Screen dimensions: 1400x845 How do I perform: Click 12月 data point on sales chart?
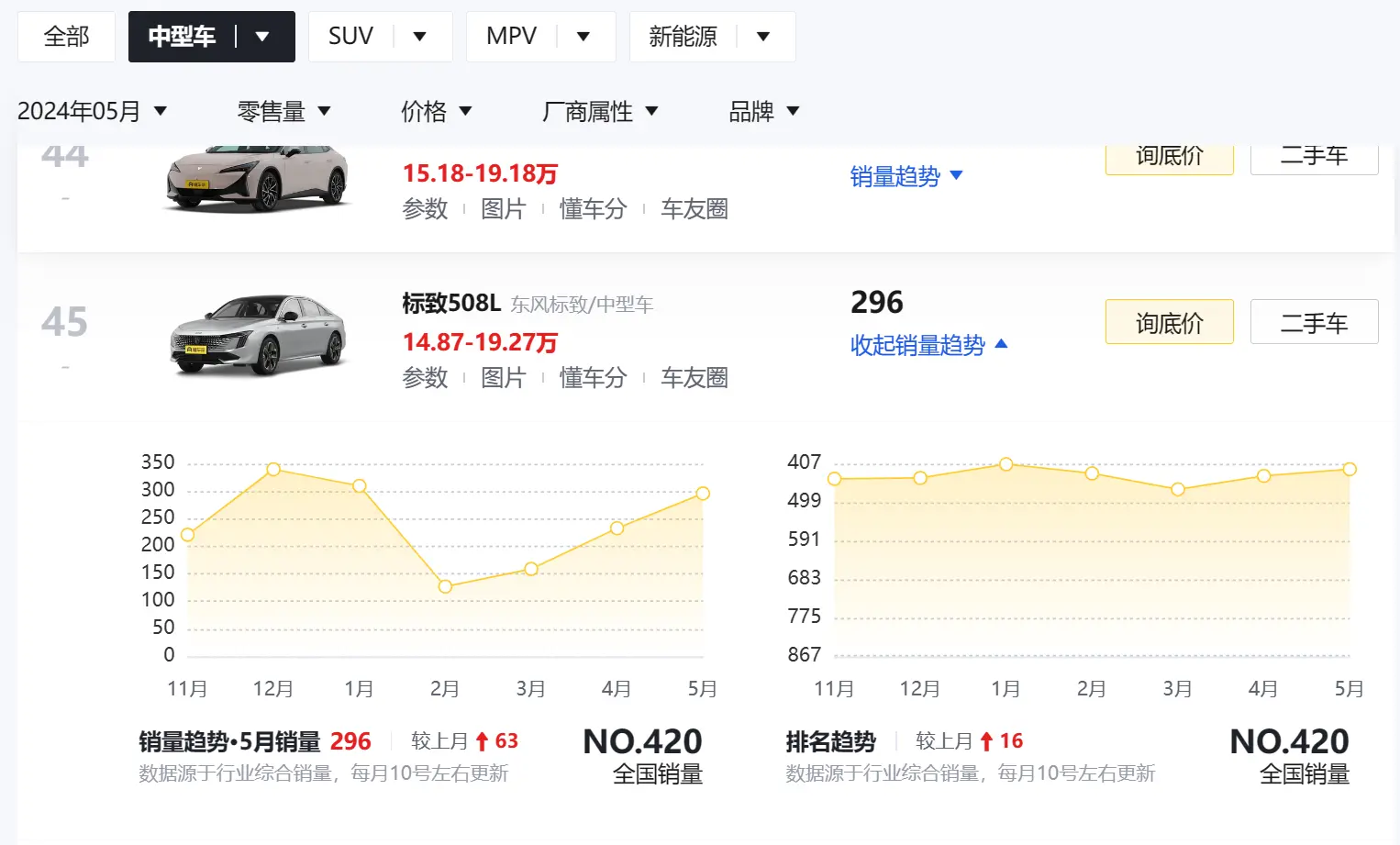(273, 469)
